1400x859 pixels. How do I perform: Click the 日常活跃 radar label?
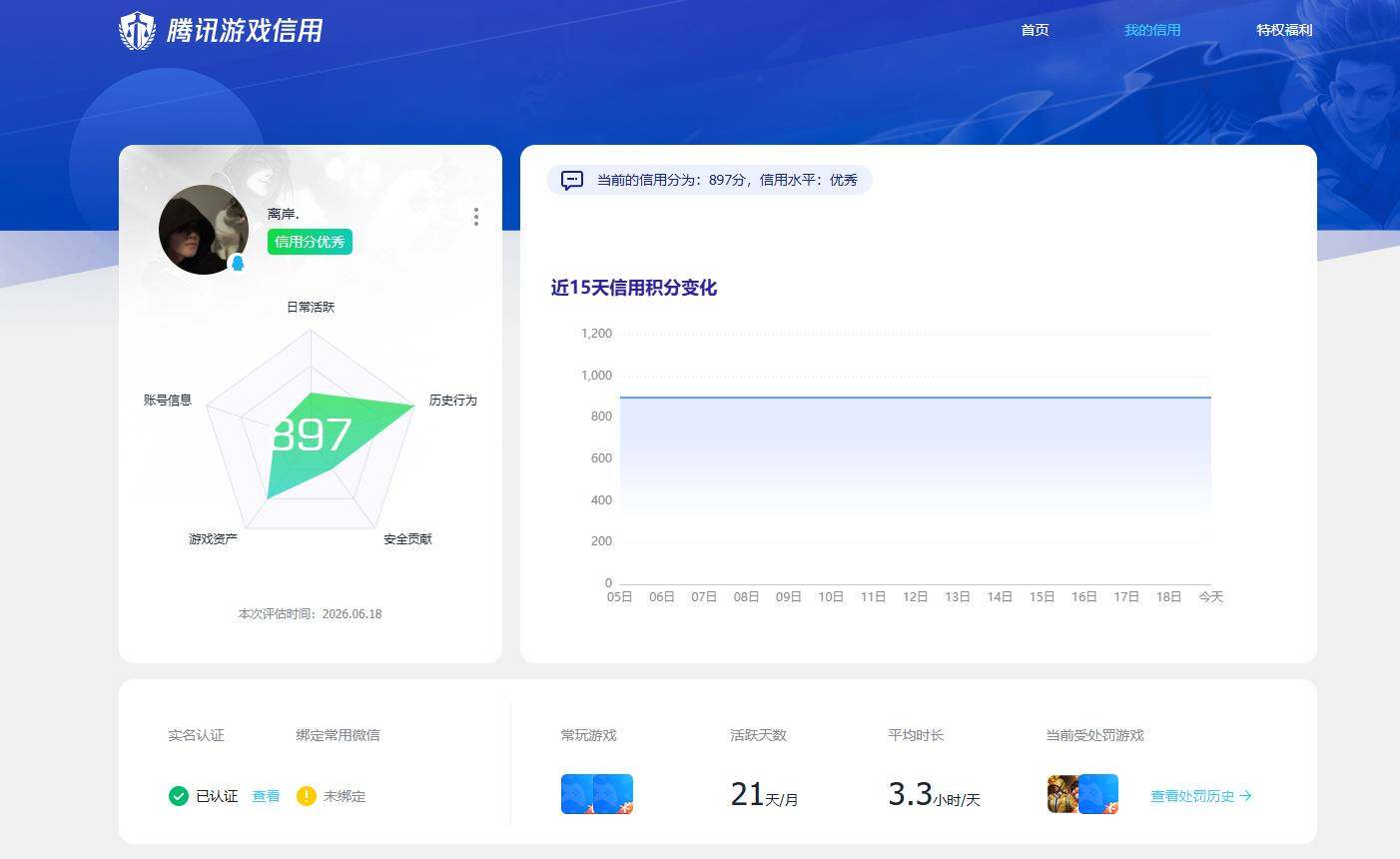click(311, 307)
